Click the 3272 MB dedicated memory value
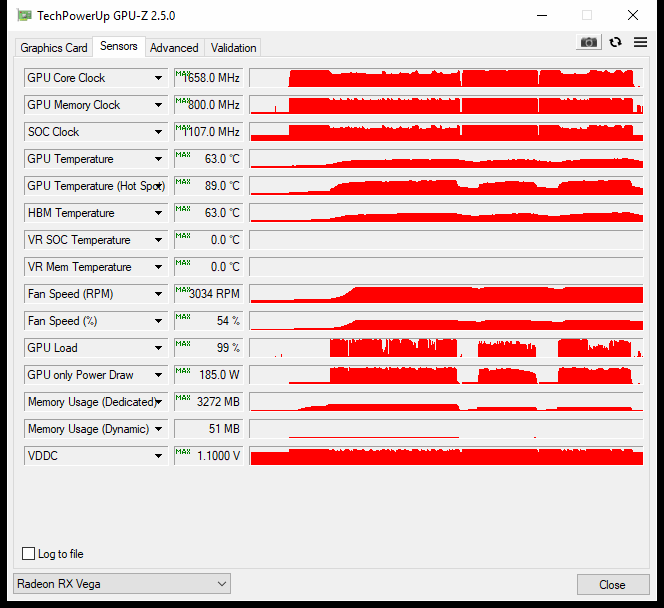 click(209, 402)
